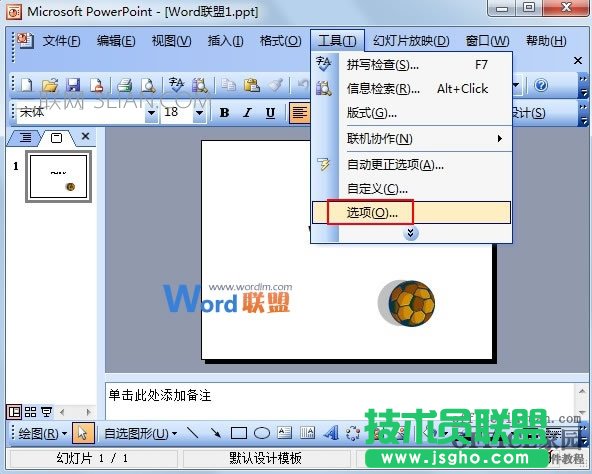Switch to Normal view button
Image resolution: width=592 pixels, height=474 pixels.
14,412
